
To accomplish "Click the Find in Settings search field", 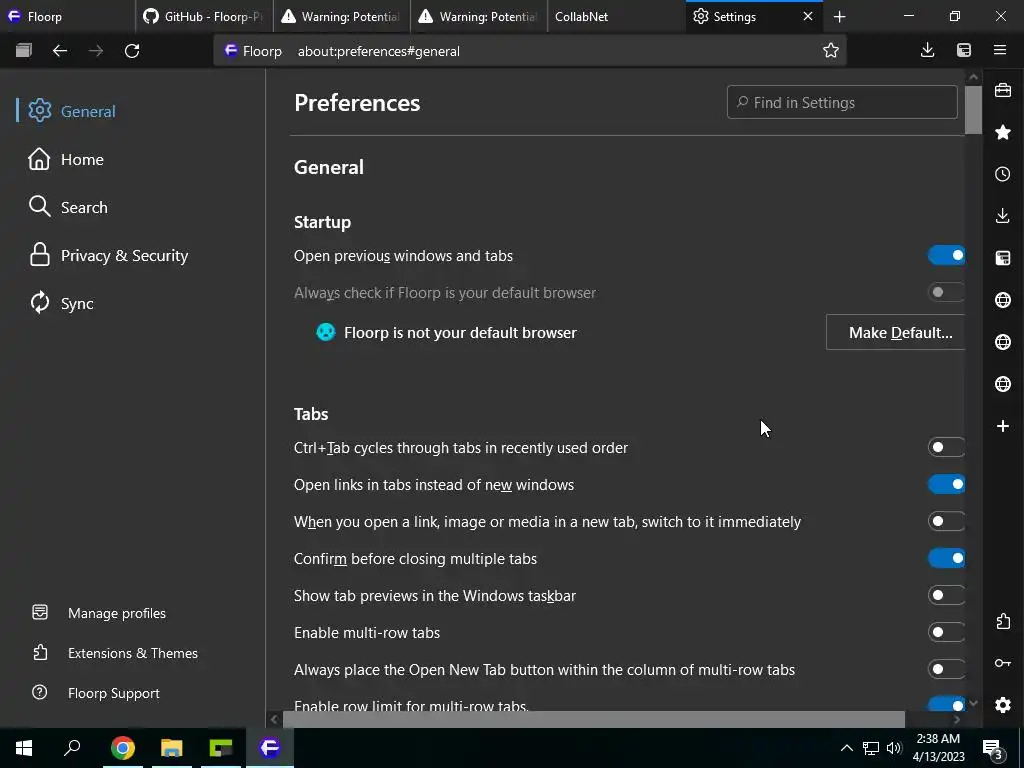I will [x=842, y=103].
